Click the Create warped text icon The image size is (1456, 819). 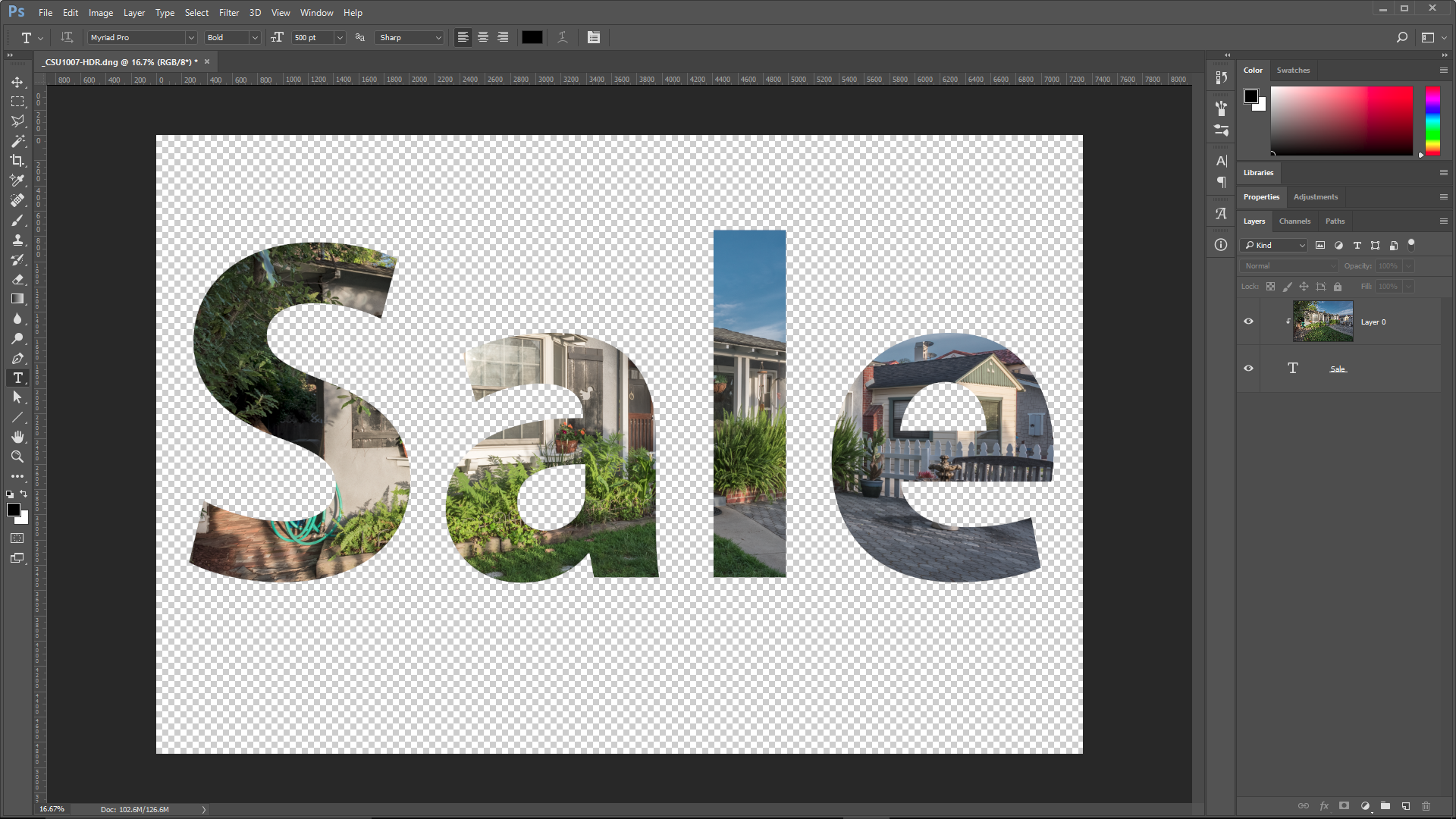point(562,37)
